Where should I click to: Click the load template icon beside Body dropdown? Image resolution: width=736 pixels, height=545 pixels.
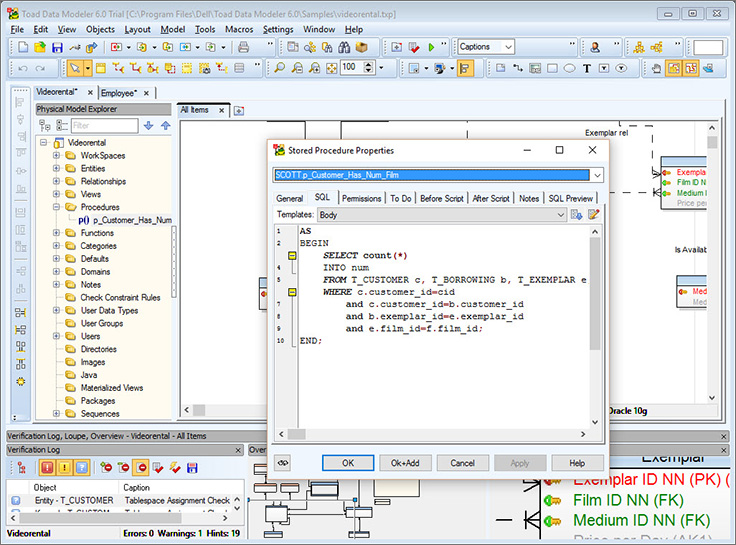click(576, 215)
